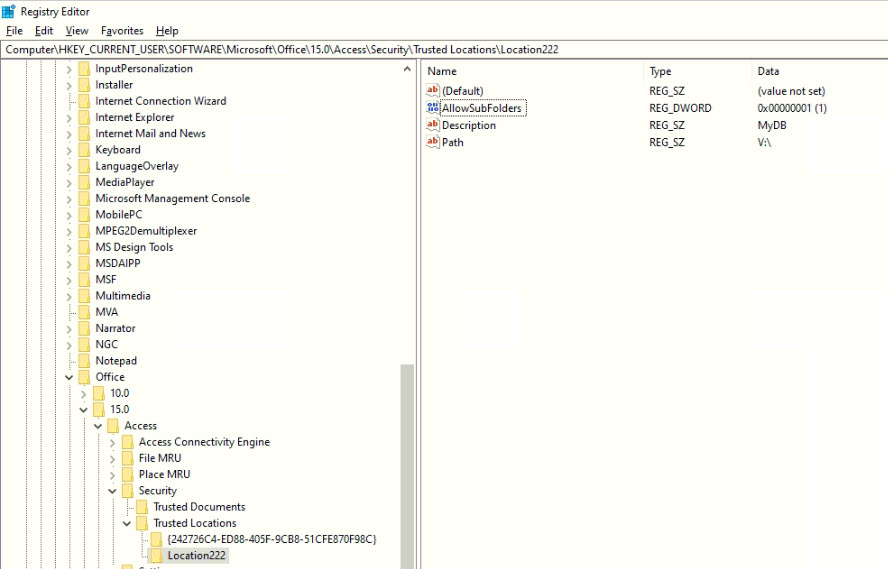888x569 pixels.
Task: Expand the Internet Explorer key
Action: 69,118
